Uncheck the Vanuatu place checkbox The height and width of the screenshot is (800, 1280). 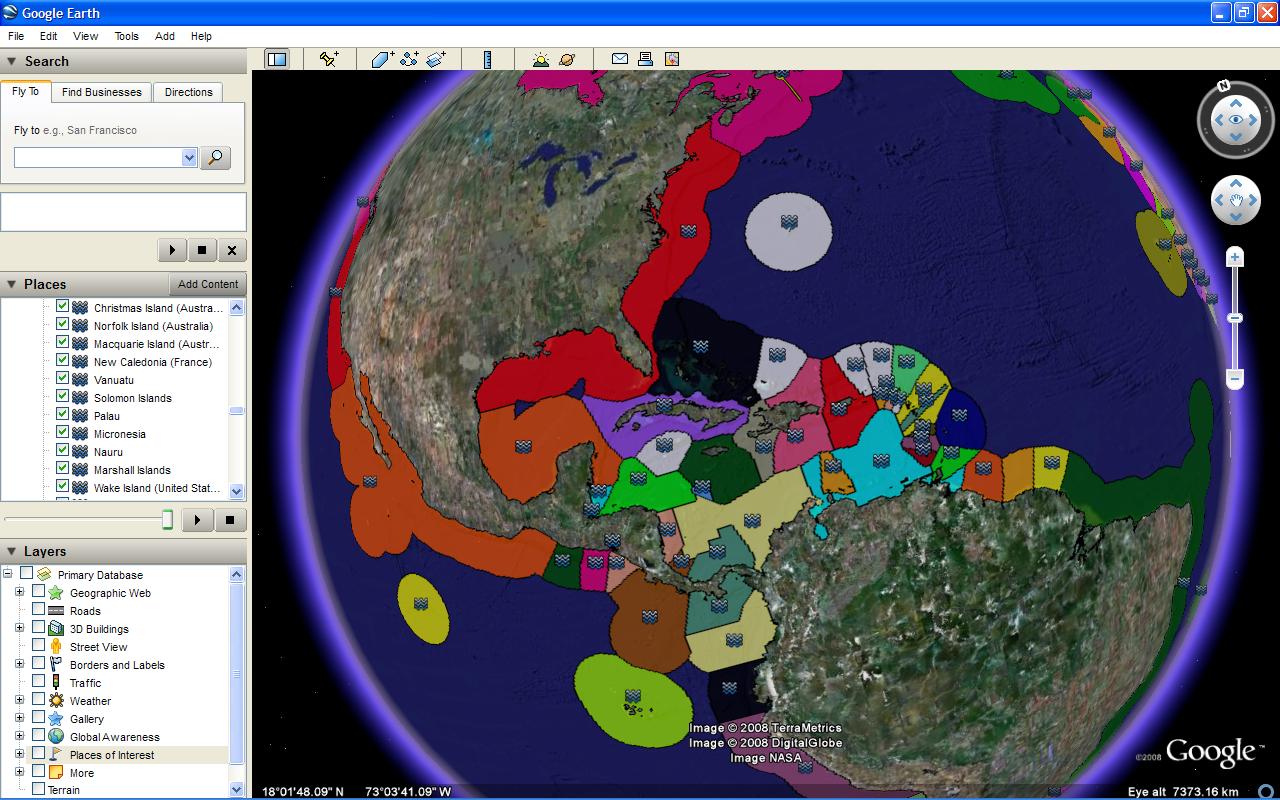click(62, 380)
